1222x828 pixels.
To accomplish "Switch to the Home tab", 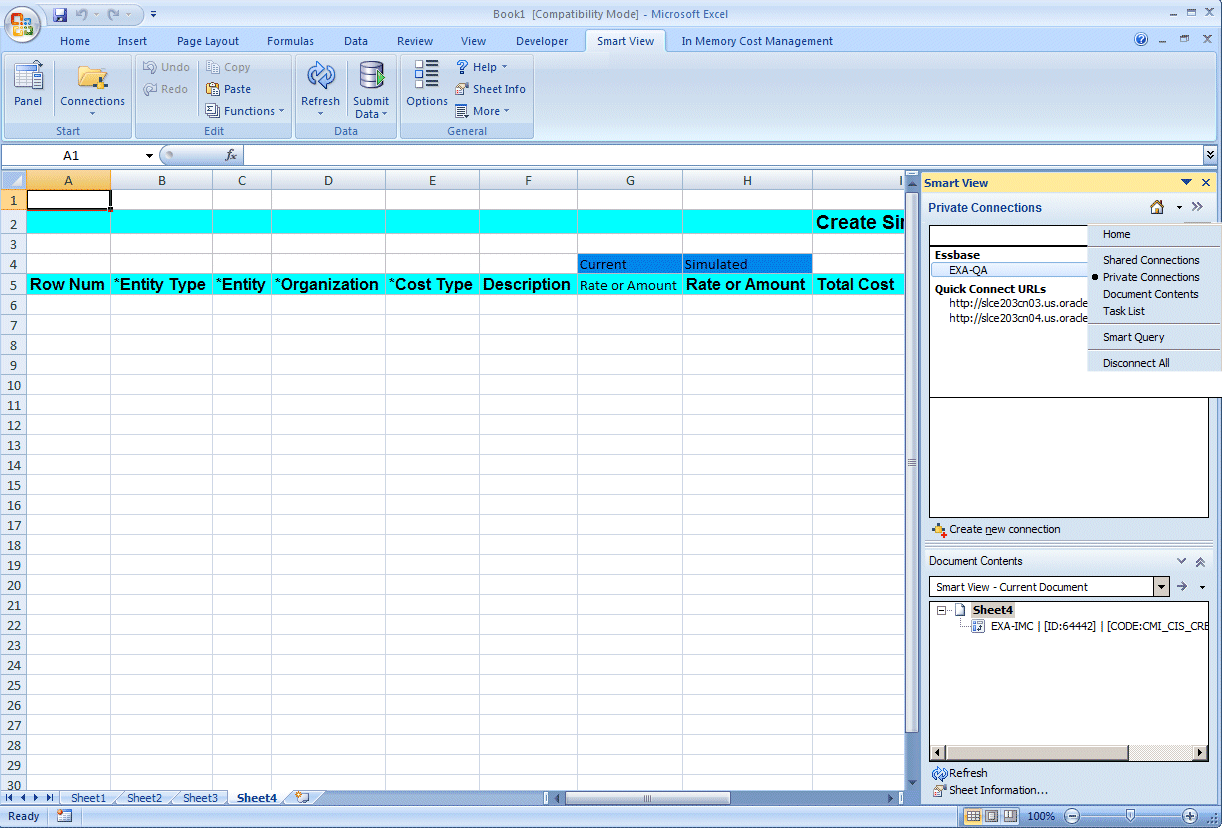I will click(x=75, y=41).
